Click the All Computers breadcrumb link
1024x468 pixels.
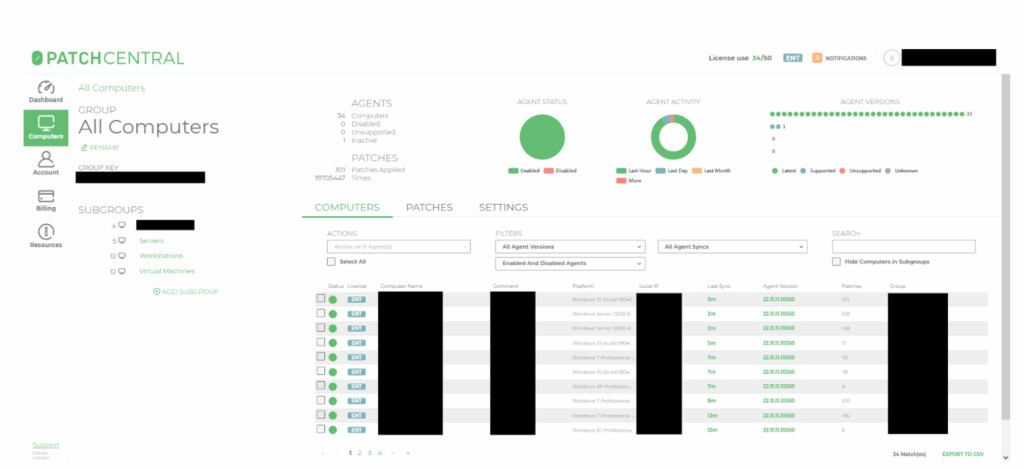(x=112, y=88)
